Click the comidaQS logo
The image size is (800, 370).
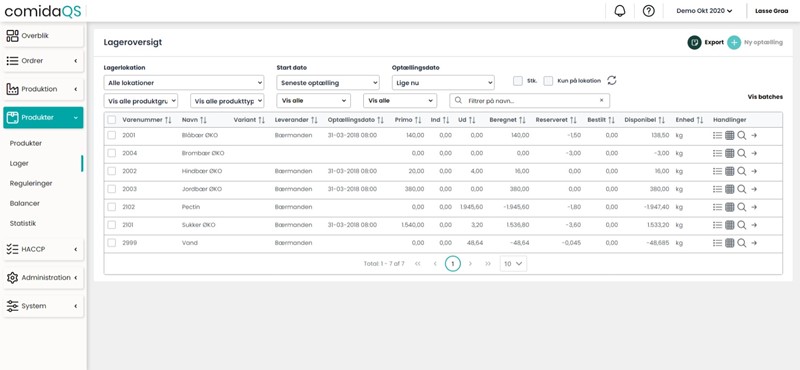43,11
